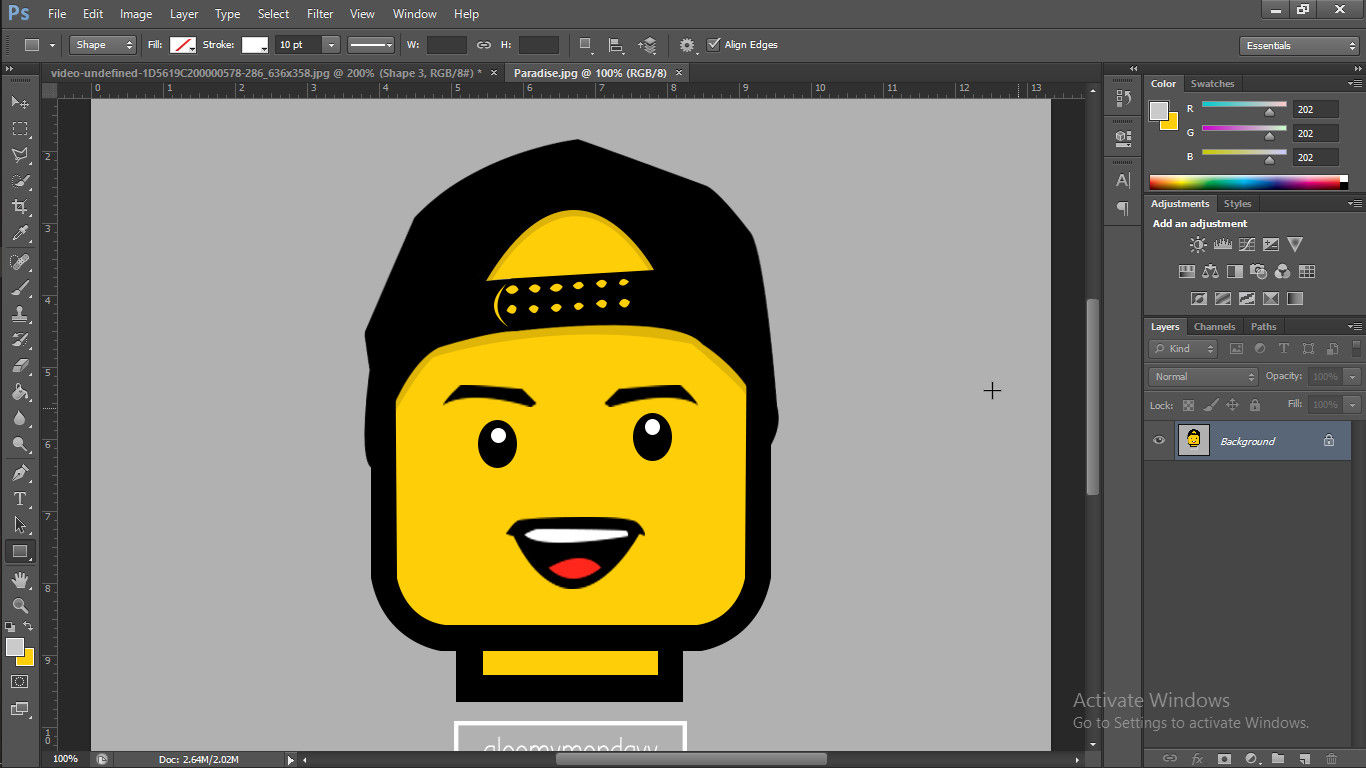Toggle lock image pixels
Screen dimensions: 1366x768
point(1211,405)
